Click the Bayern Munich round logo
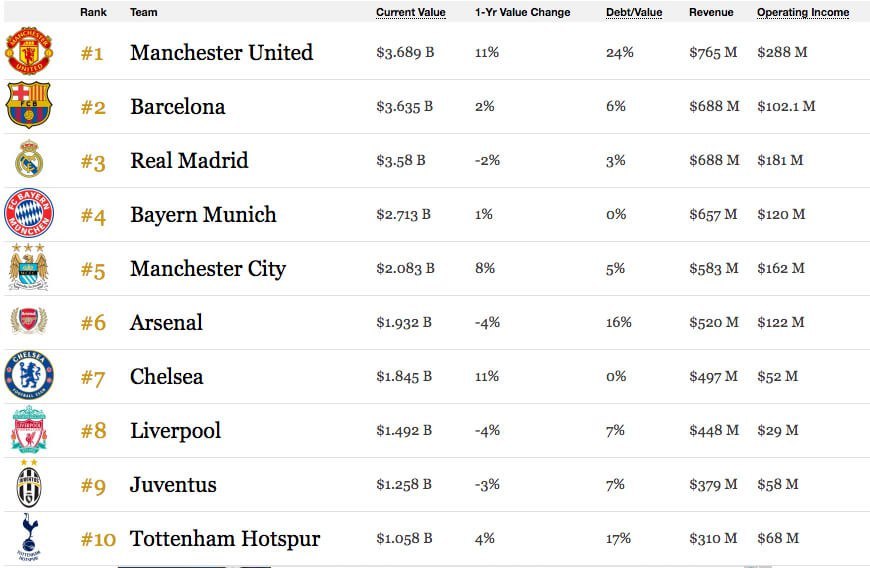This screenshot has height=568, width=870. click(x=29, y=214)
